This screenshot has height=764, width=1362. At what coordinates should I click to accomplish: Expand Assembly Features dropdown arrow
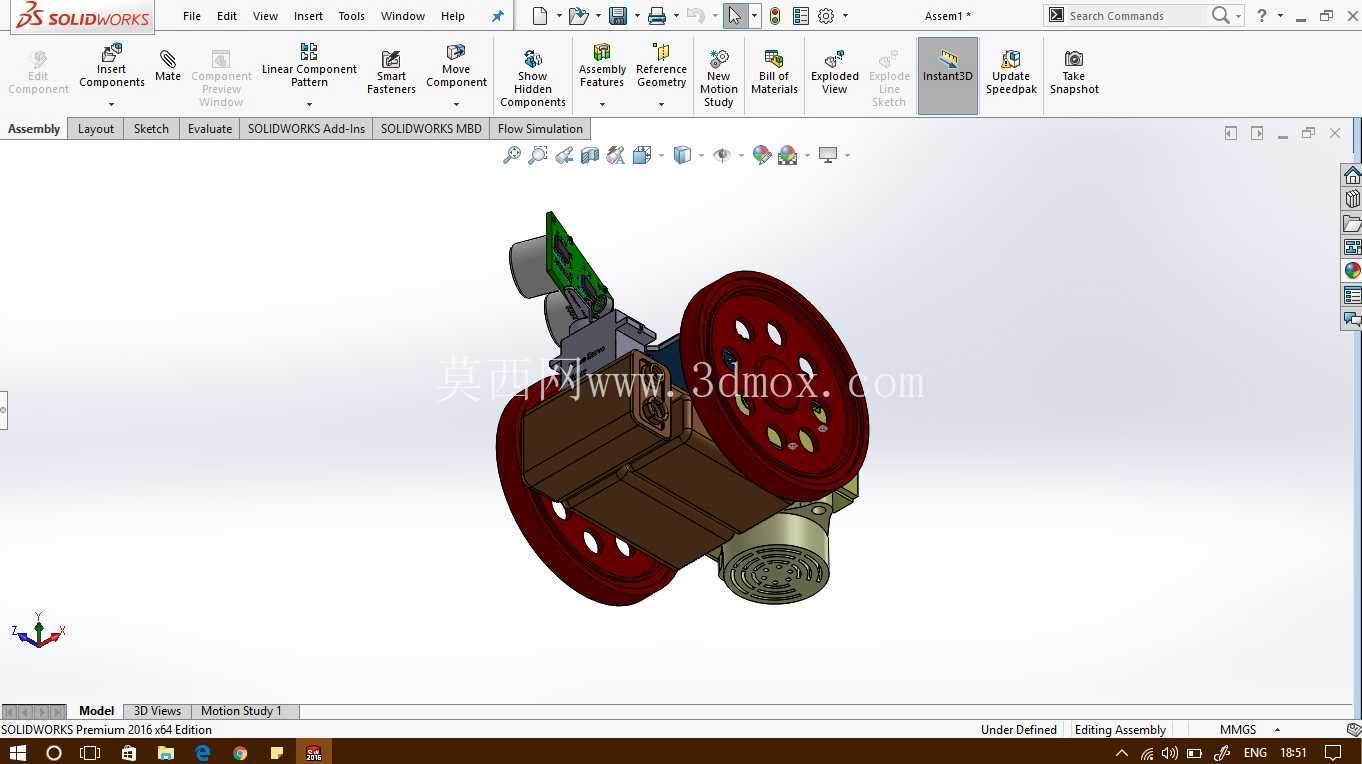(602, 104)
